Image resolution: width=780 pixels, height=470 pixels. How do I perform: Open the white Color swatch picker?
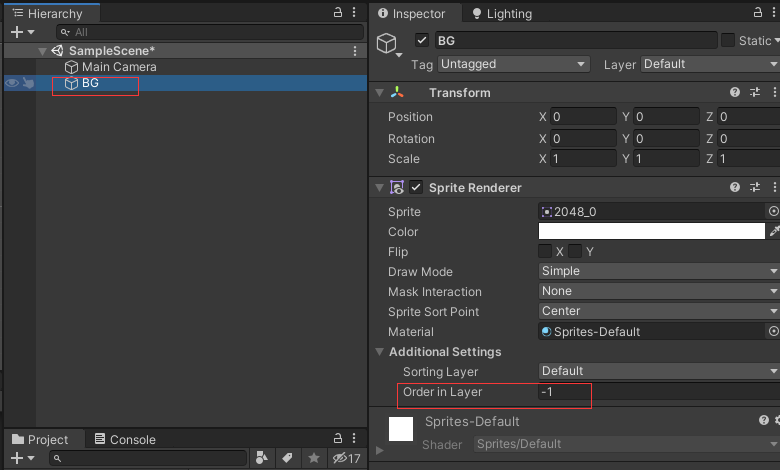click(x=652, y=231)
